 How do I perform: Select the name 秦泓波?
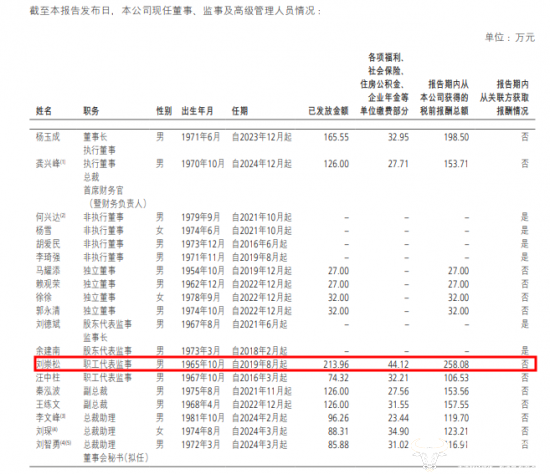click(48, 391)
